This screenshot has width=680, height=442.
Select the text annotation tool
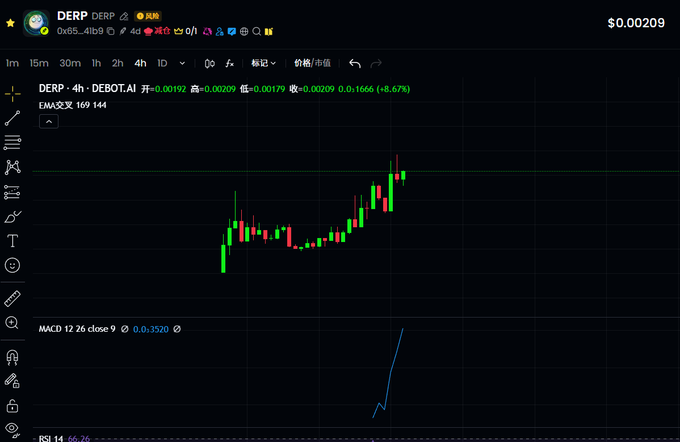[x=13, y=241]
